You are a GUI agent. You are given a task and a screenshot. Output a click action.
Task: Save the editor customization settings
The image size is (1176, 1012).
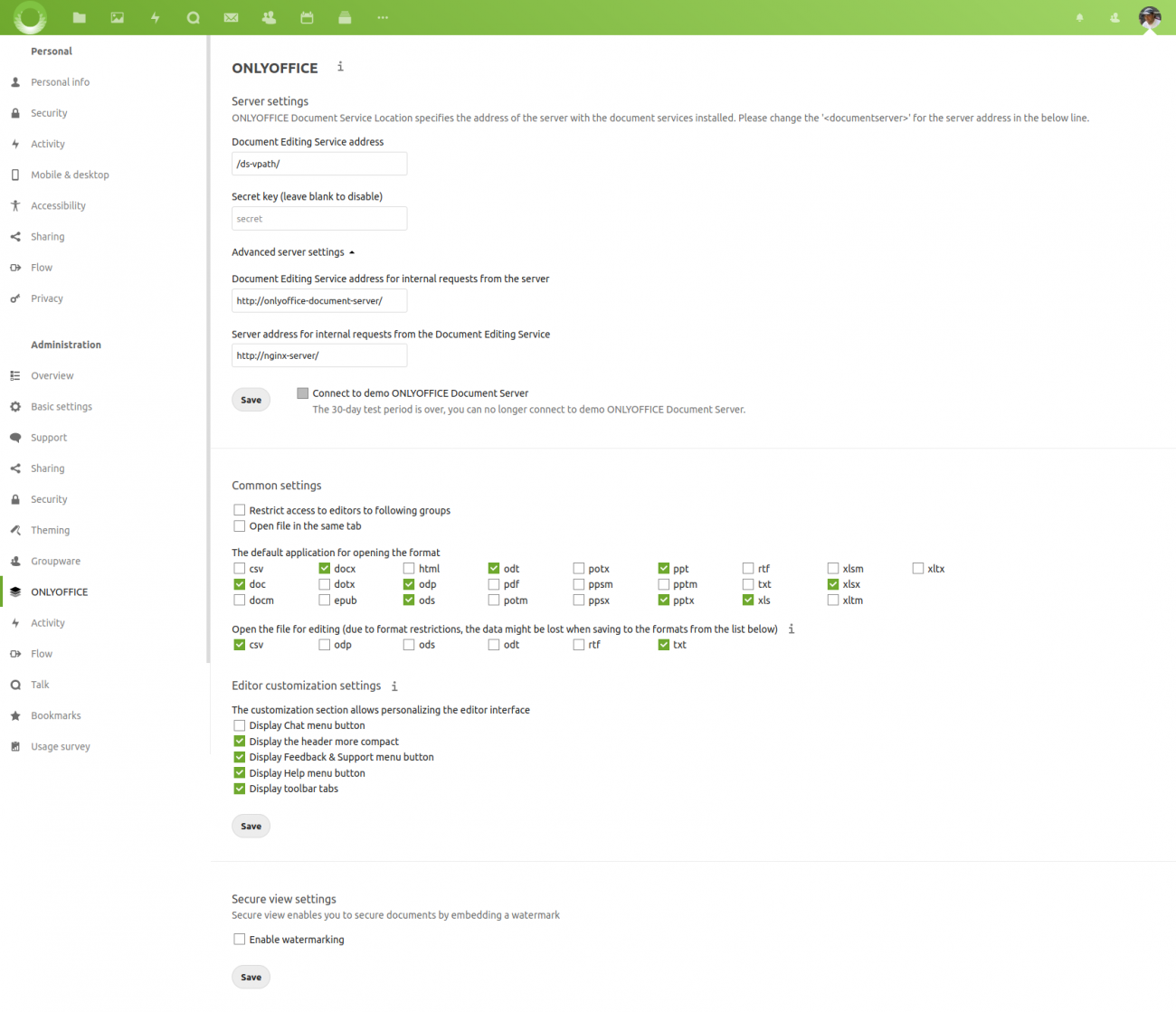[x=251, y=826]
